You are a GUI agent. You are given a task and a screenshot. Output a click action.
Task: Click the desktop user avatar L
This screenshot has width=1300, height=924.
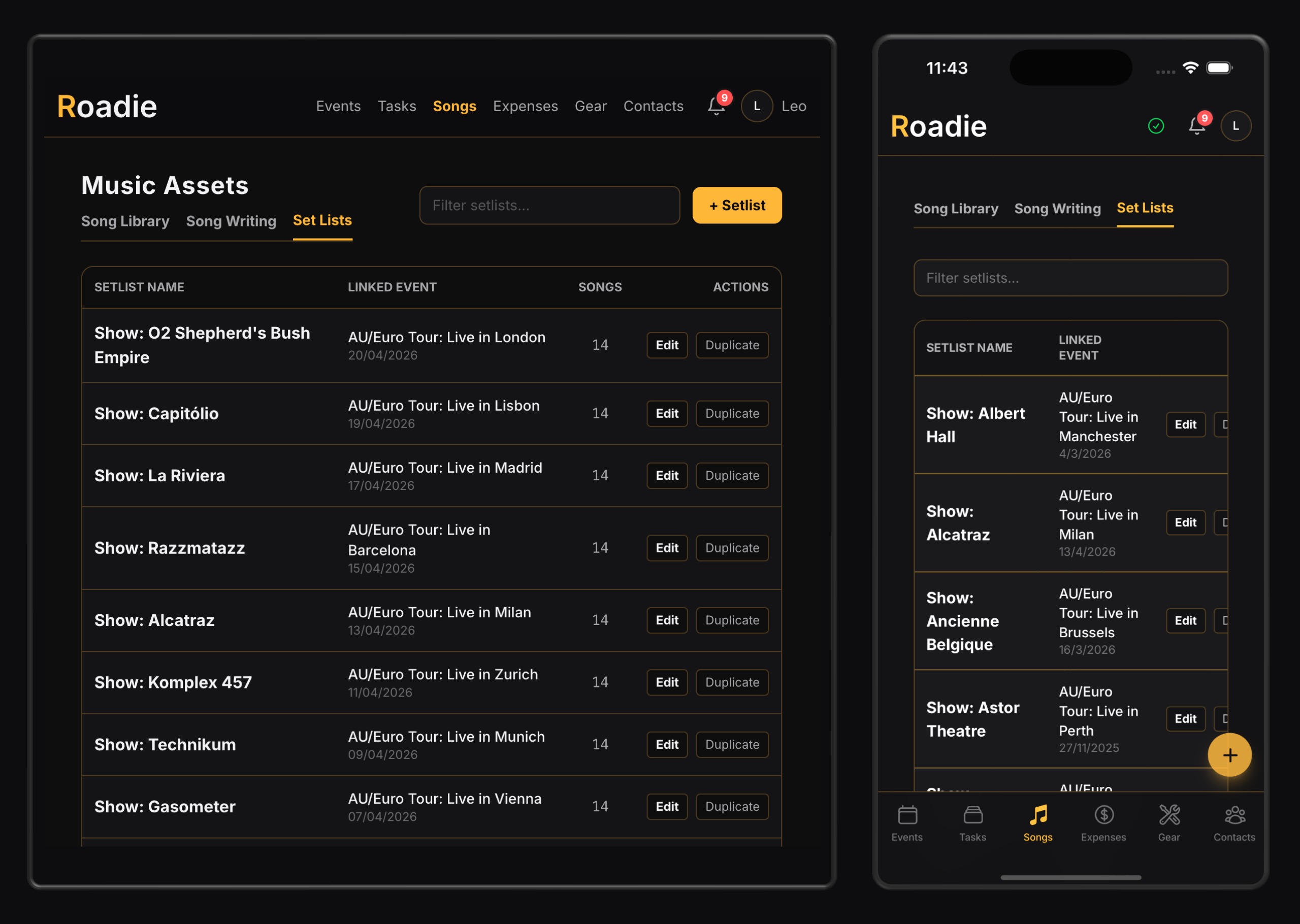pos(756,107)
